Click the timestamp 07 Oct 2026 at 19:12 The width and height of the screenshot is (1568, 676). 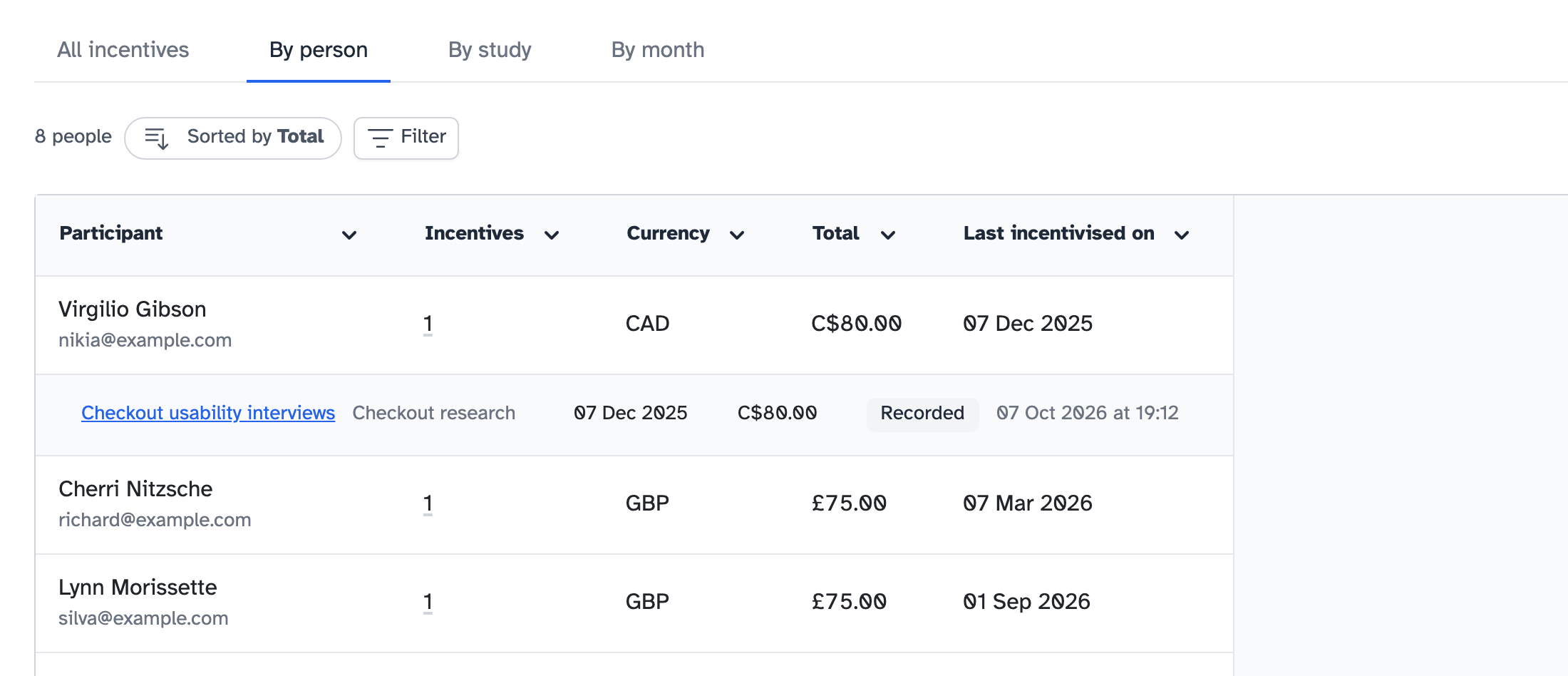(x=1088, y=413)
